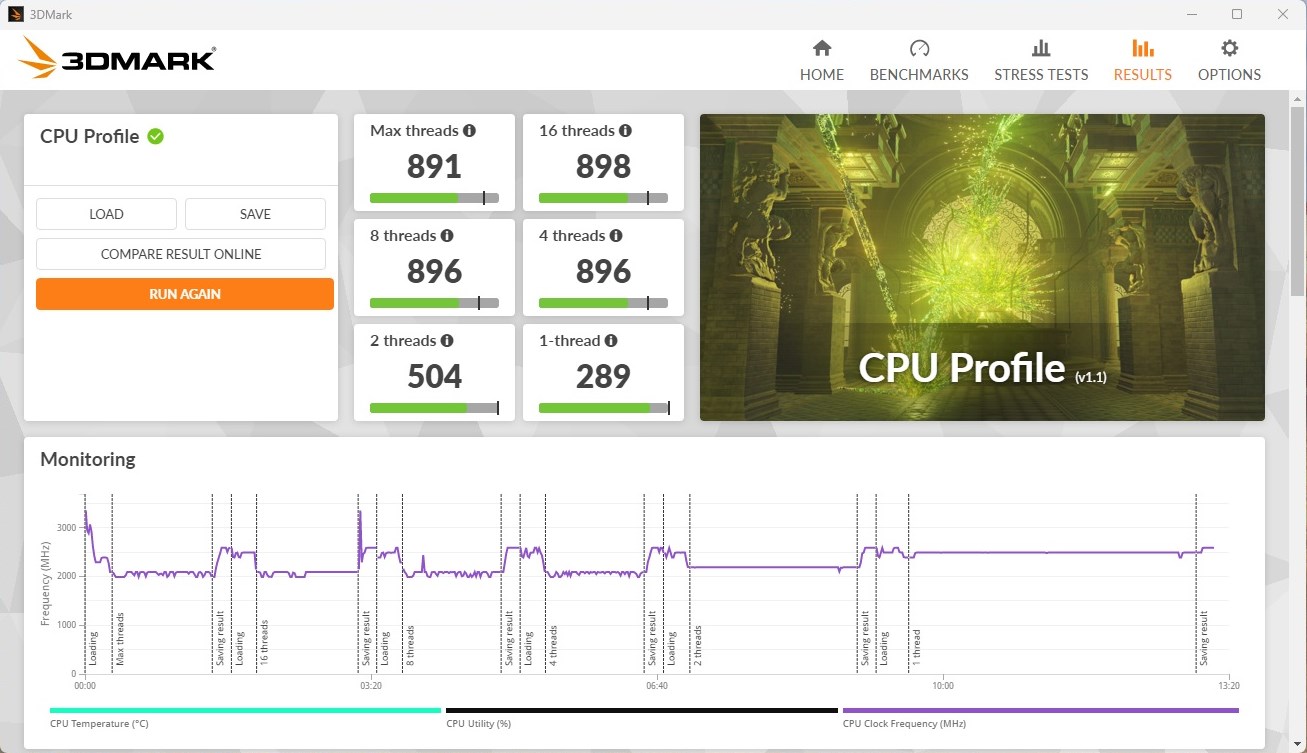Click the scrollbar down arrow

(x=1297, y=745)
